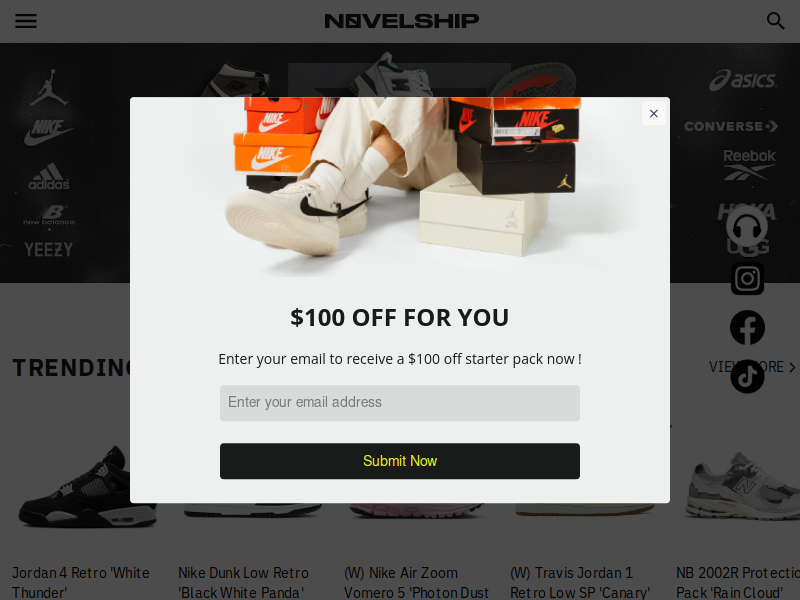The image size is (800, 600).
Task: Select the Yeezy brand logo
Action: pos(48,249)
